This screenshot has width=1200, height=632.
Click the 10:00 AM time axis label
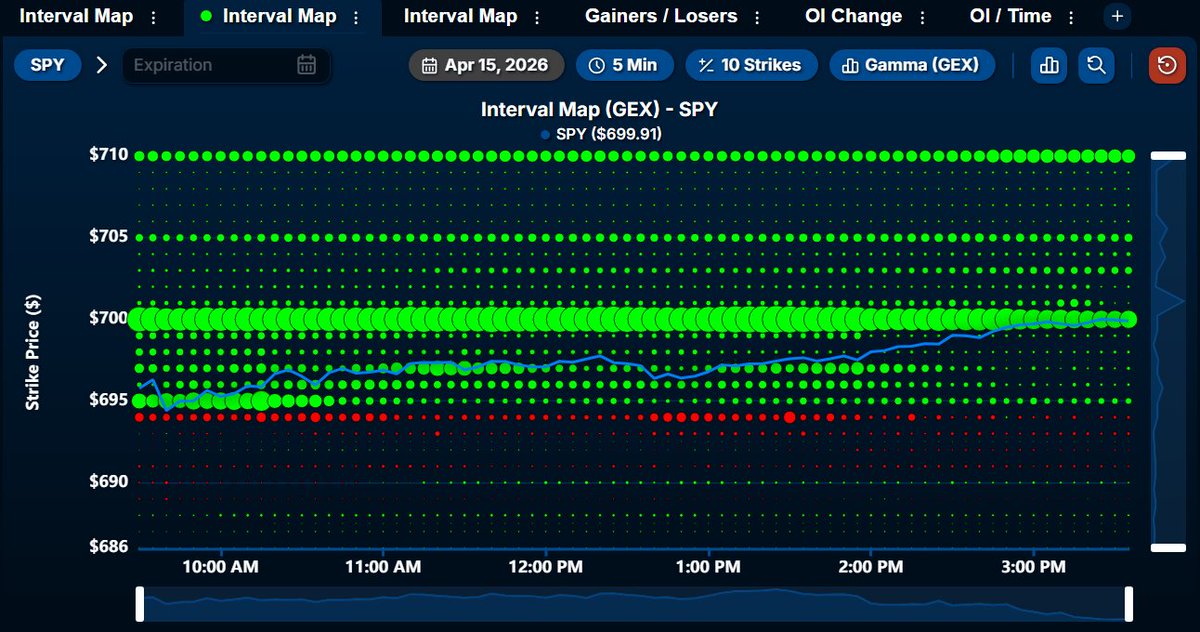click(x=220, y=567)
